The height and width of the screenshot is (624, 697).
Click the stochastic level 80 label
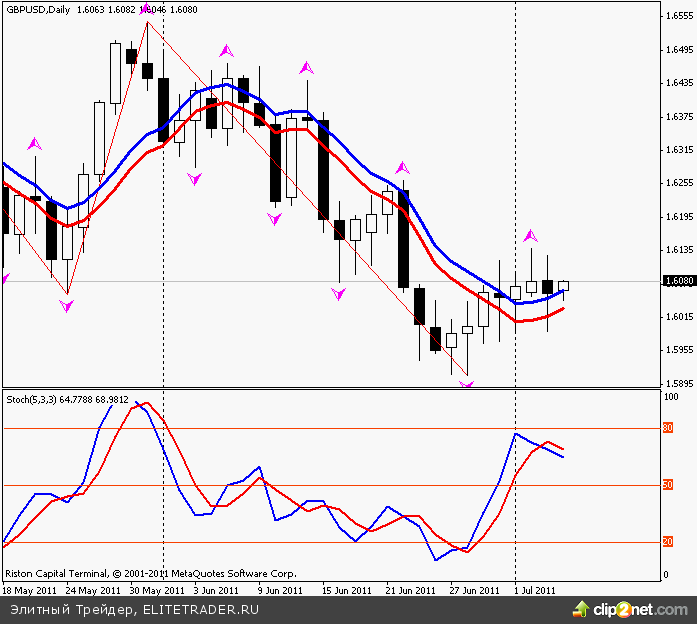(x=668, y=428)
